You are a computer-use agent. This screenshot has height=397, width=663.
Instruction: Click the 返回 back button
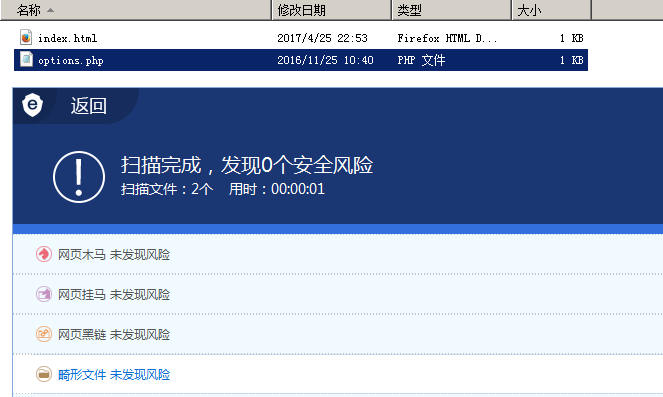(x=88, y=105)
